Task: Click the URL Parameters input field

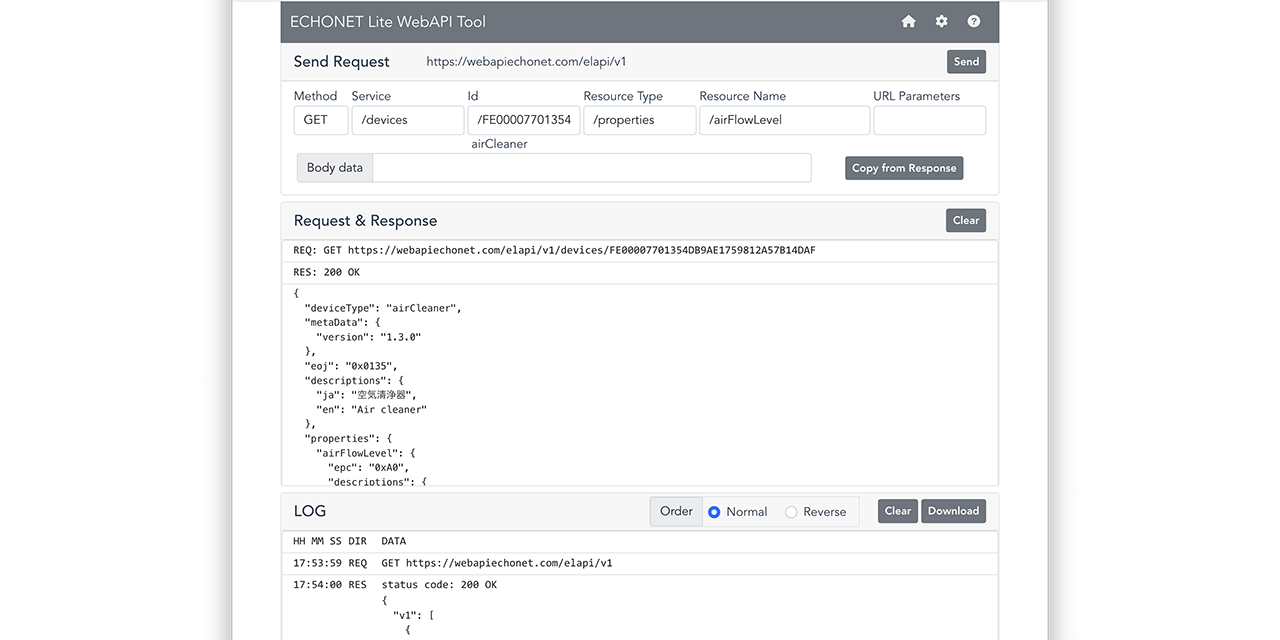Action: pos(929,120)
